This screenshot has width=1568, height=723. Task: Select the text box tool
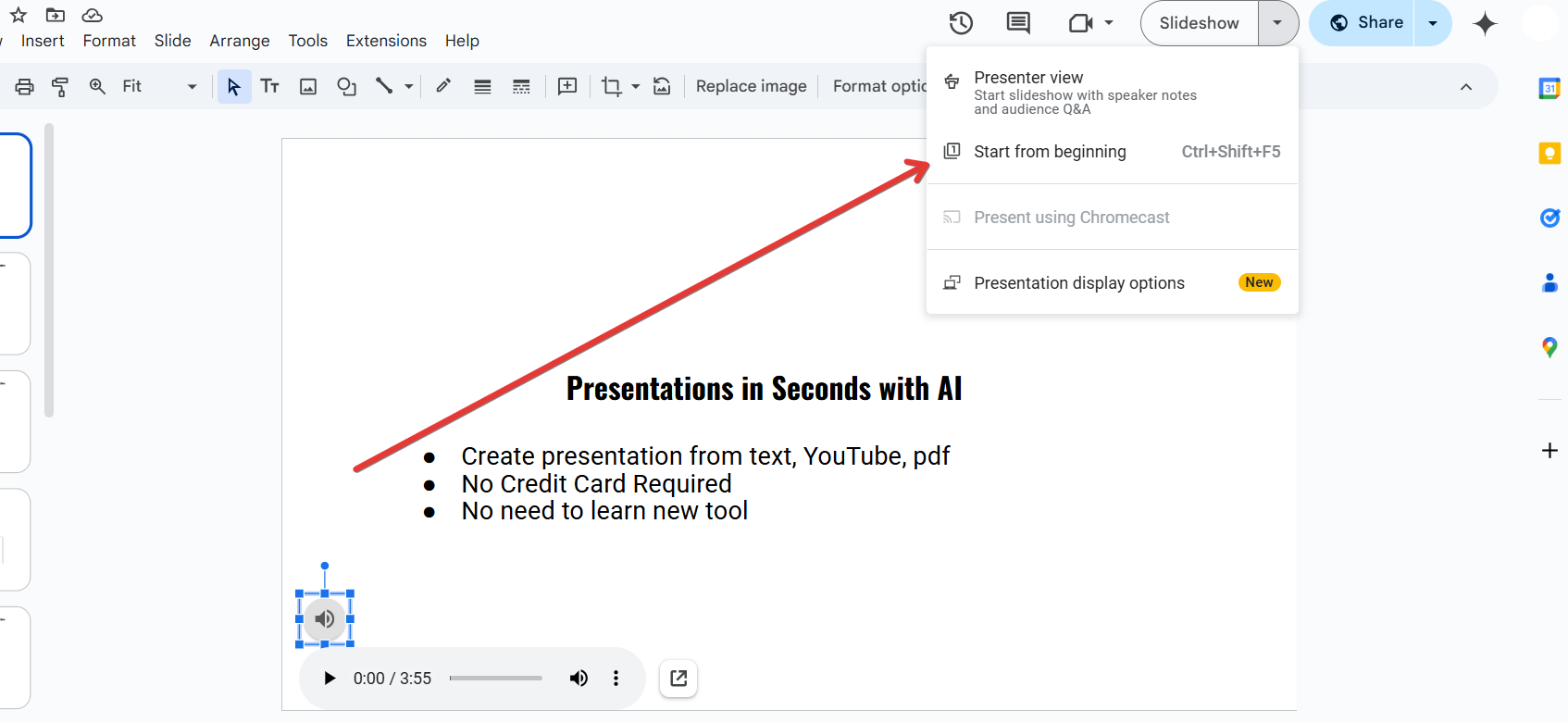click(x=269, y=86)
